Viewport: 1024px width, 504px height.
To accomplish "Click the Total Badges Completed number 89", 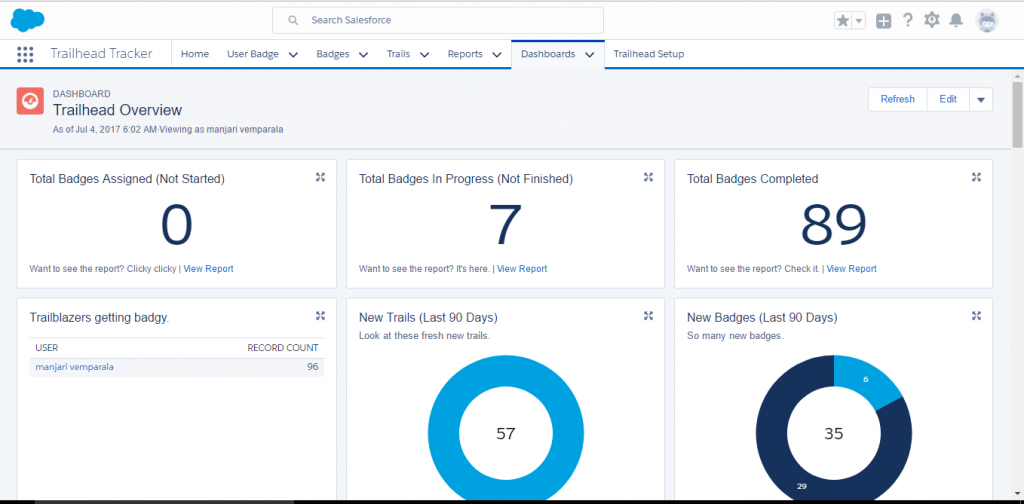I will [833, 225].
